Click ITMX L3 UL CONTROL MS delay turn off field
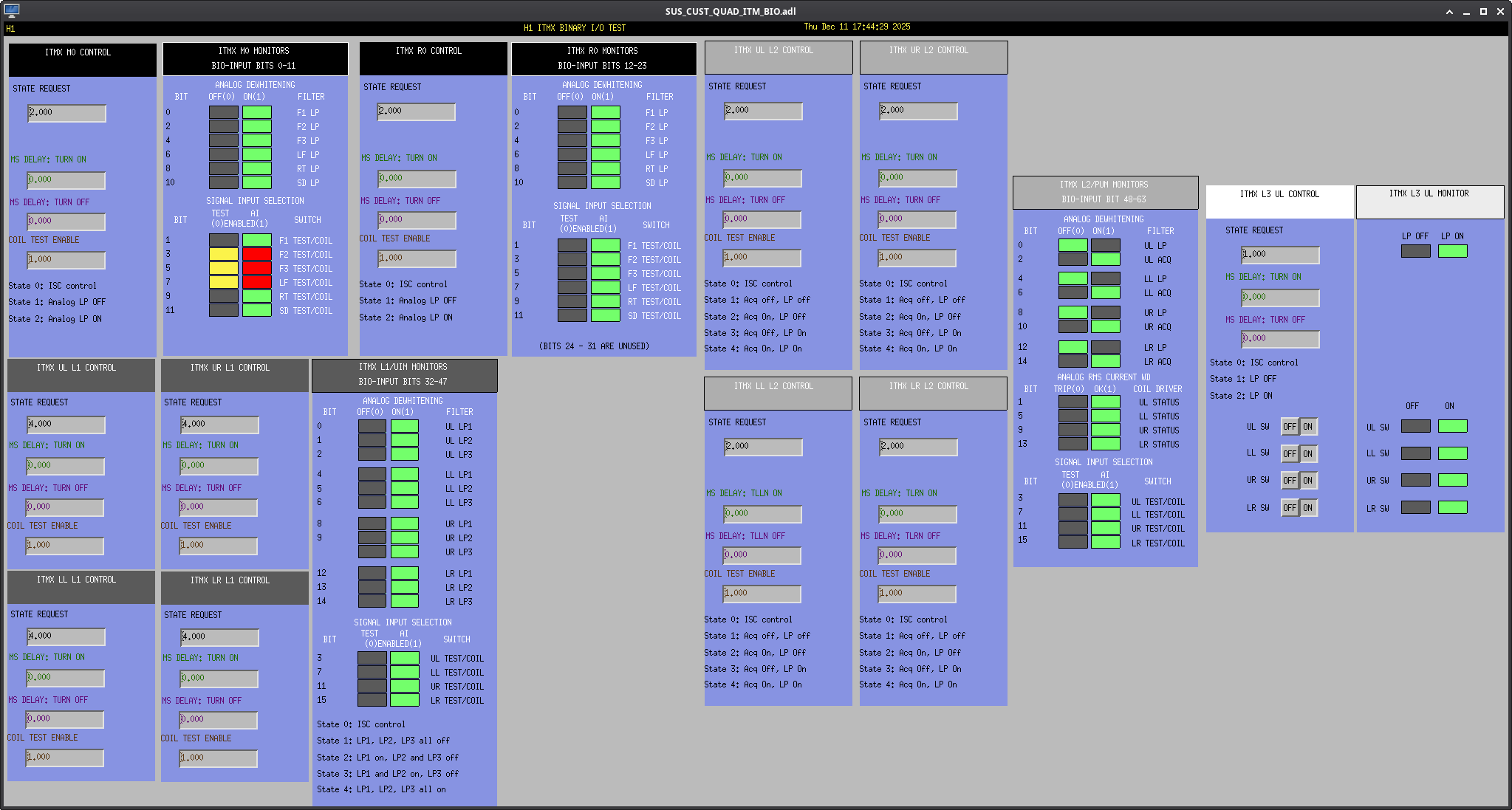Viewport: 1512px width, 810px height. click(x=1280, y=339)
